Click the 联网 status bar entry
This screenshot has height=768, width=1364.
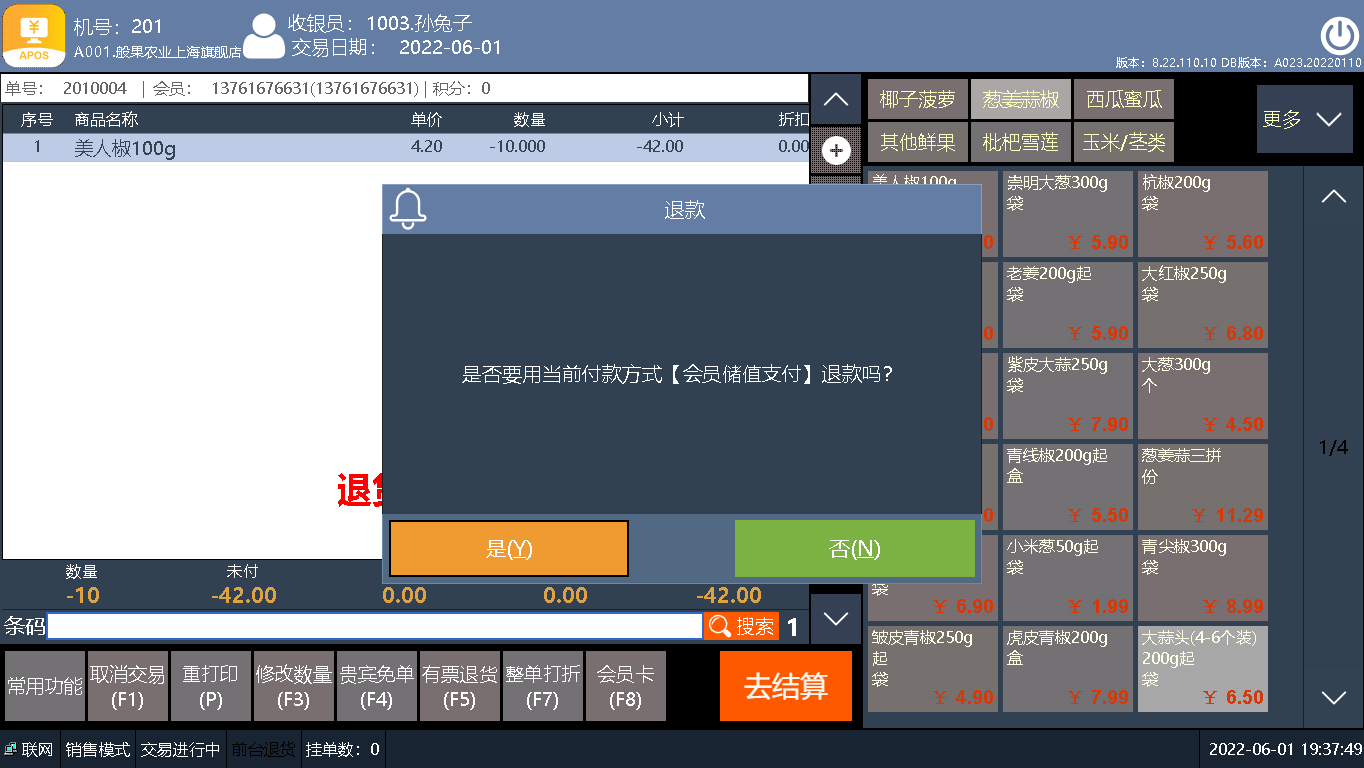29,749
